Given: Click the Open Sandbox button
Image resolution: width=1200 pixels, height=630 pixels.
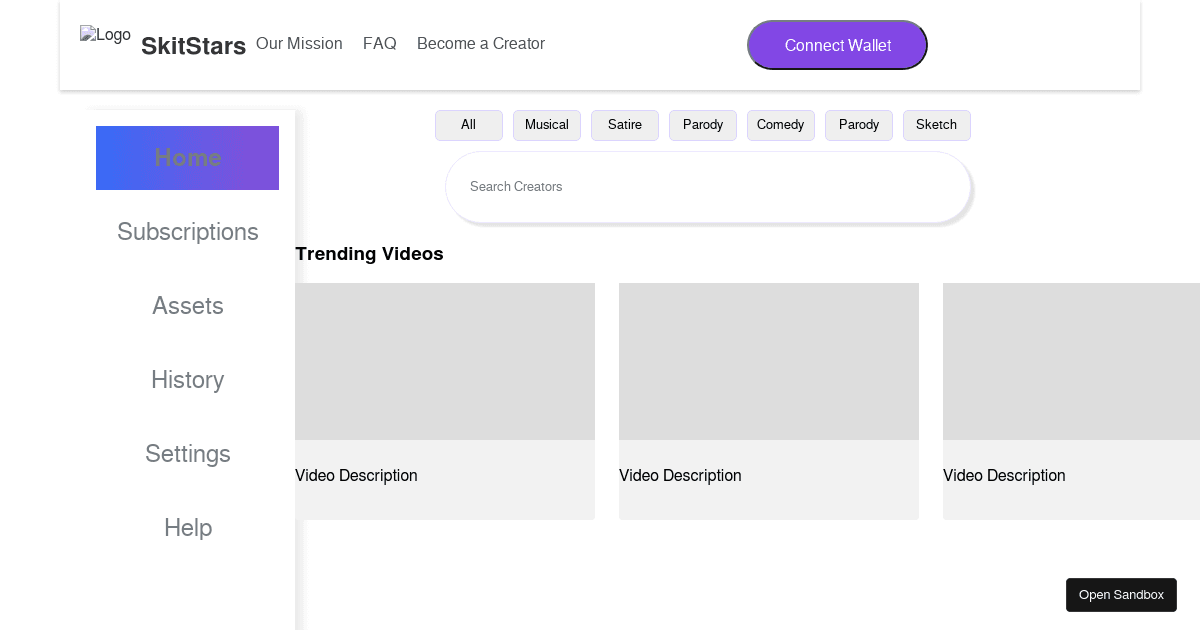Looking at the screenshot, I should click(x=1120, y=595).
